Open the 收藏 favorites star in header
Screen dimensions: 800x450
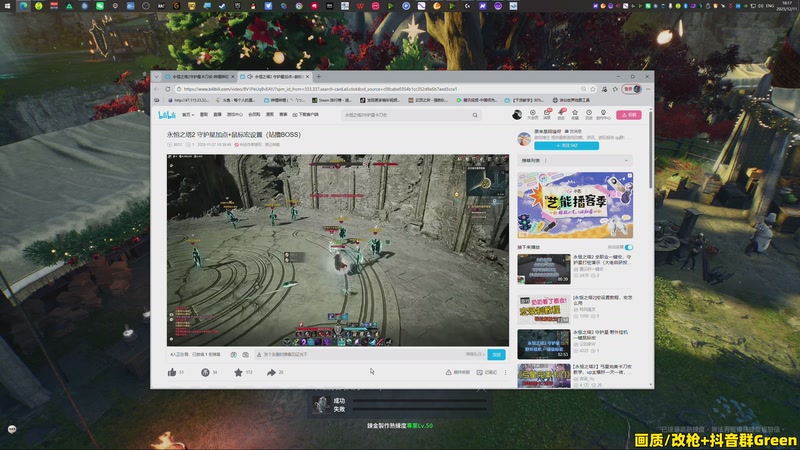(x=575, y=114)
